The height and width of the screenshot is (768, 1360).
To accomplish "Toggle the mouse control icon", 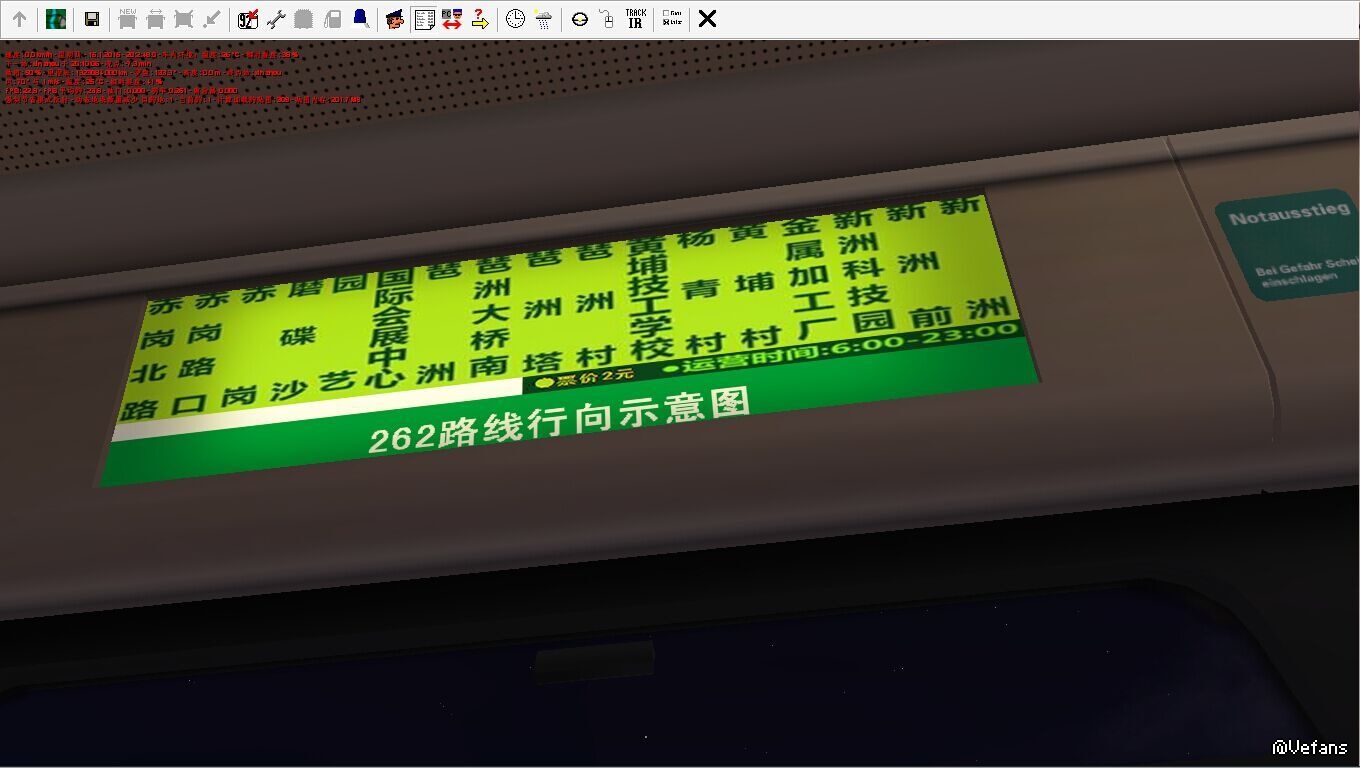I will (x=606, y=19).
